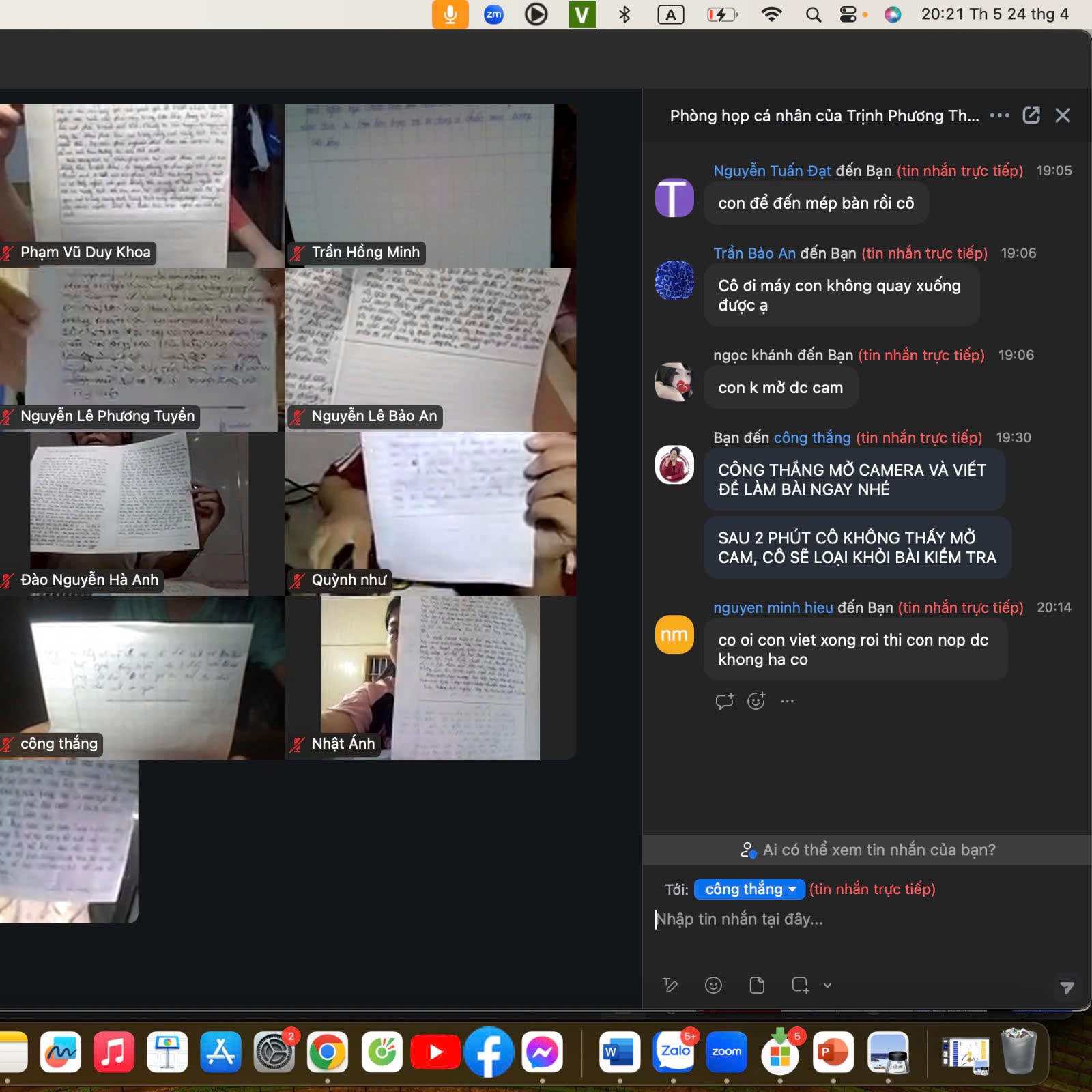Click the sender name Nguyễn Tuấn Đạt
The image size is (1092, 1092).
pos(772,171)
